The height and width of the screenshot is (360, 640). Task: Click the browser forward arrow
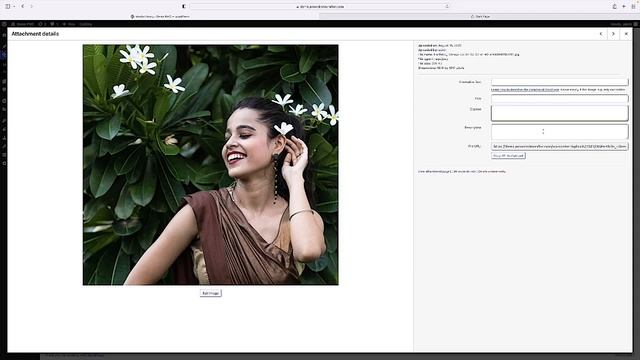tap(31, 6)
